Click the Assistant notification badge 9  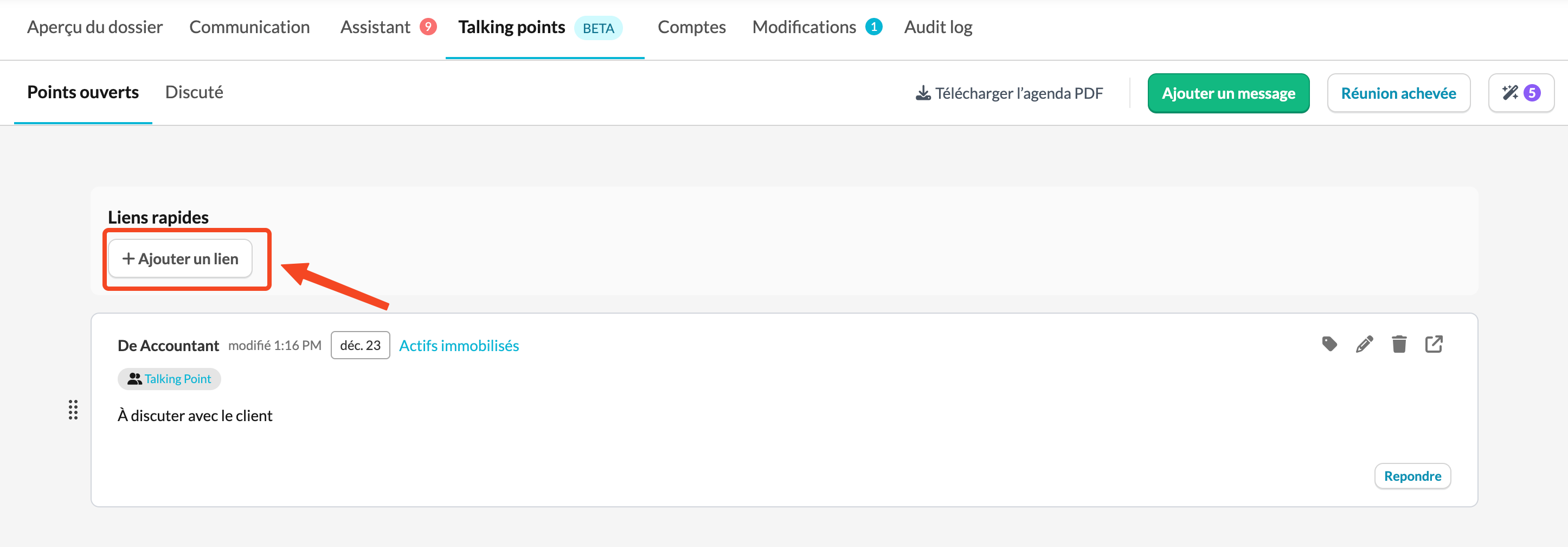(428, 27)
